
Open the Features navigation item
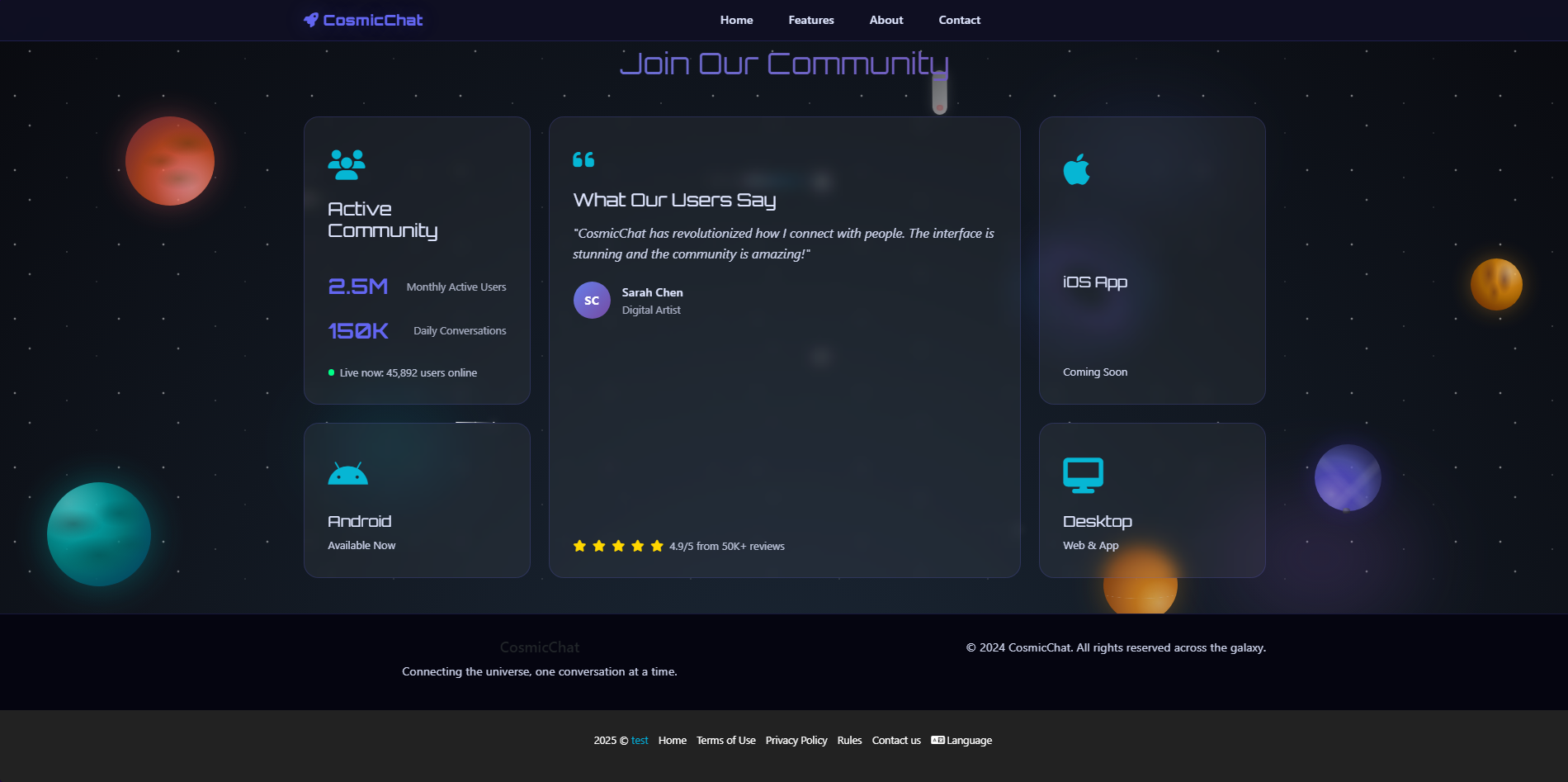click(811, 20)
